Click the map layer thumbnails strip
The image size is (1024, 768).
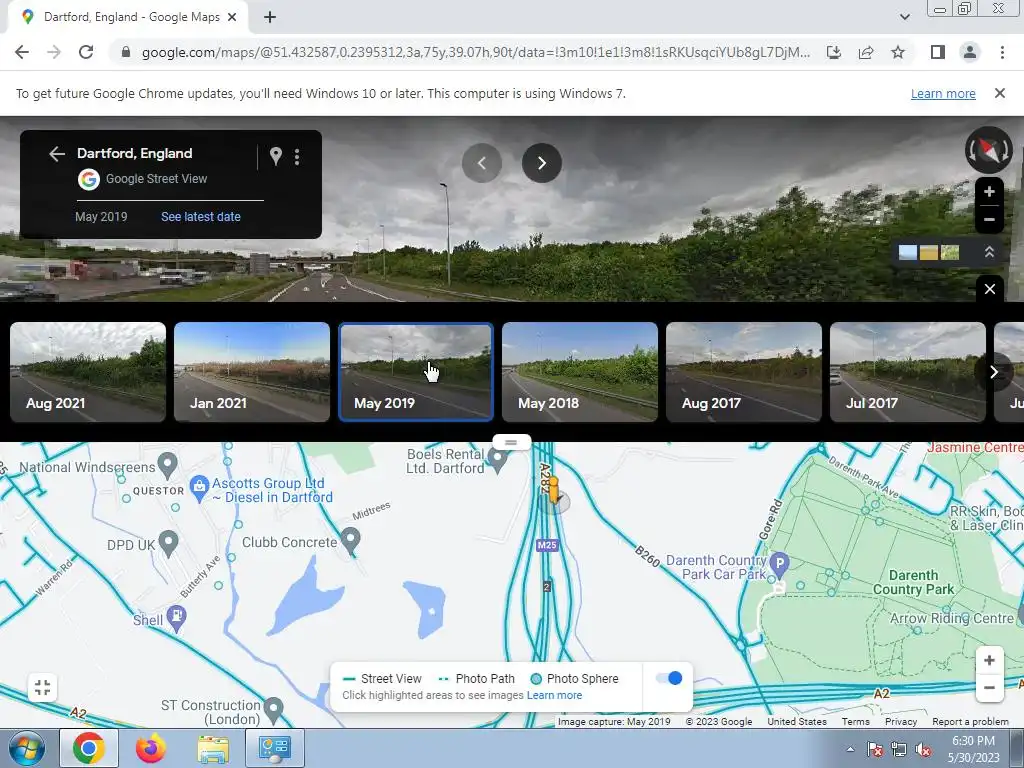tap(929, 253)
